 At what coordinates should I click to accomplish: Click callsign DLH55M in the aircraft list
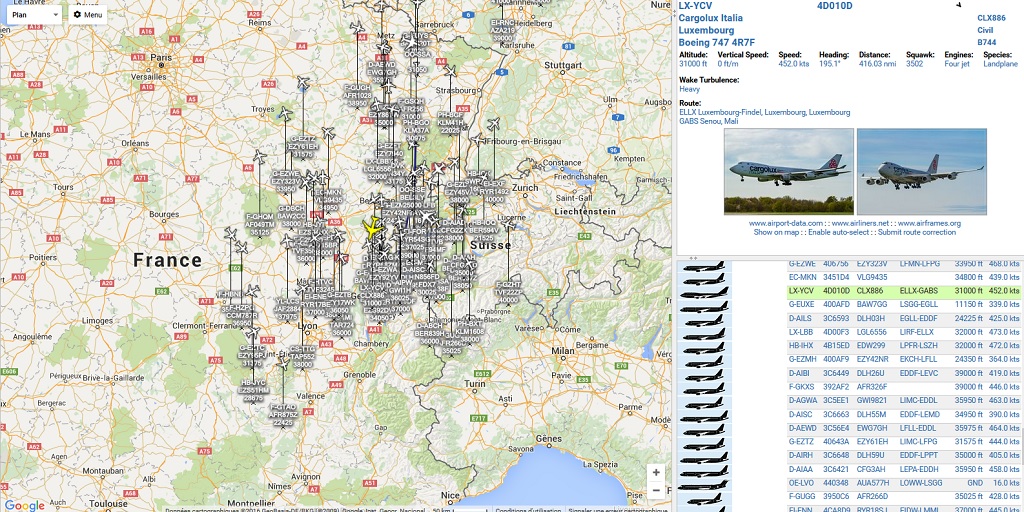[x=872, y=414]
